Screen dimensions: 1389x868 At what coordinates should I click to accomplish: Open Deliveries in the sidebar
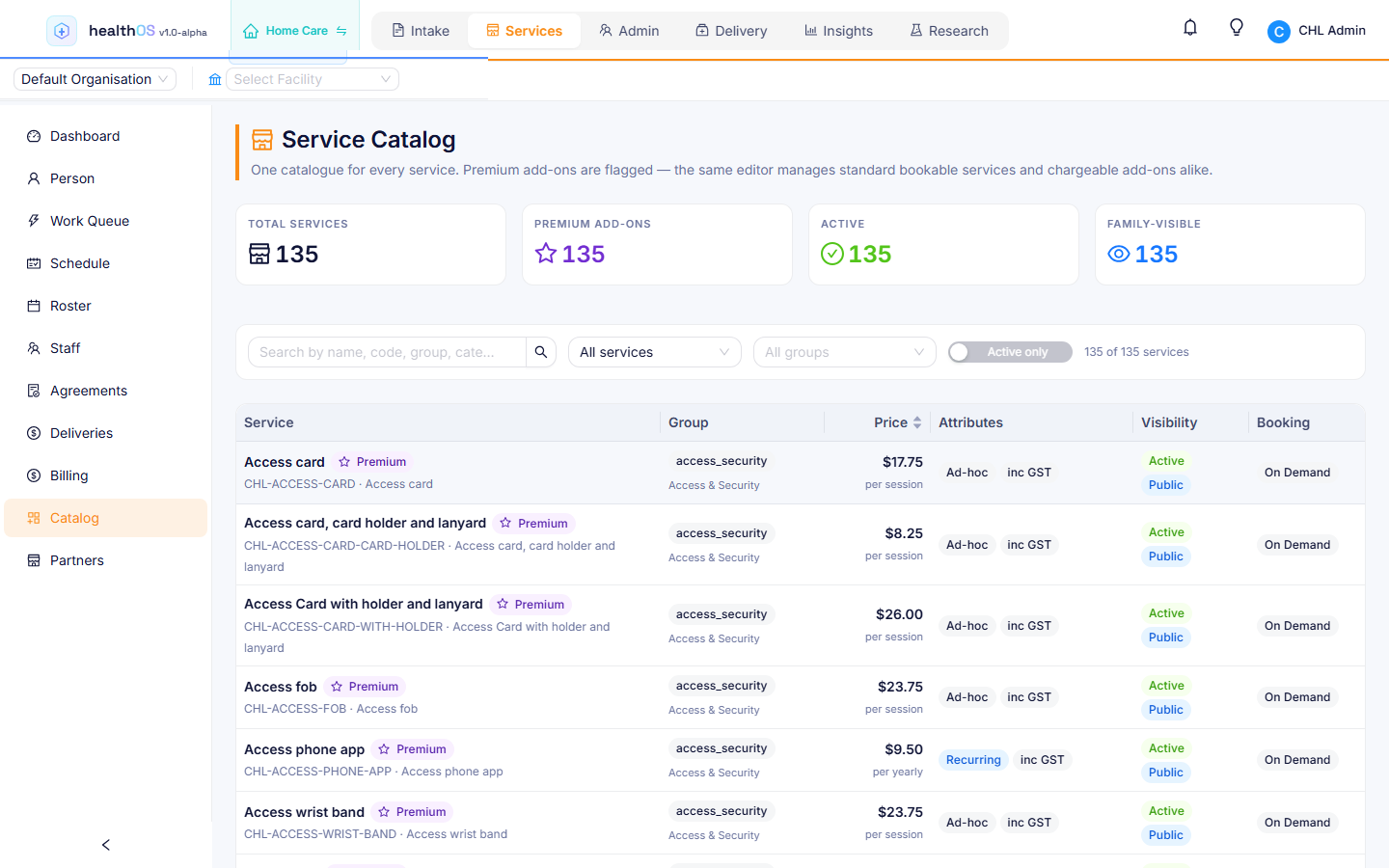106,433
